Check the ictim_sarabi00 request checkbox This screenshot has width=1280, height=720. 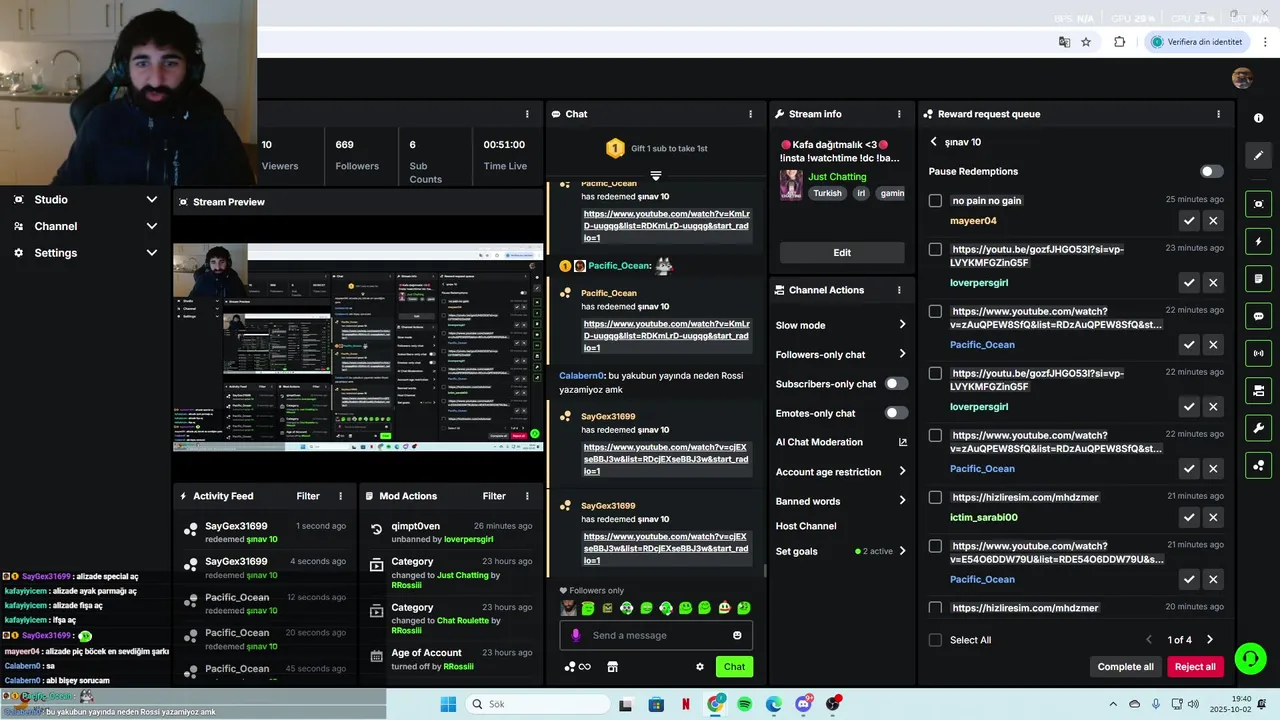(935, 497)
